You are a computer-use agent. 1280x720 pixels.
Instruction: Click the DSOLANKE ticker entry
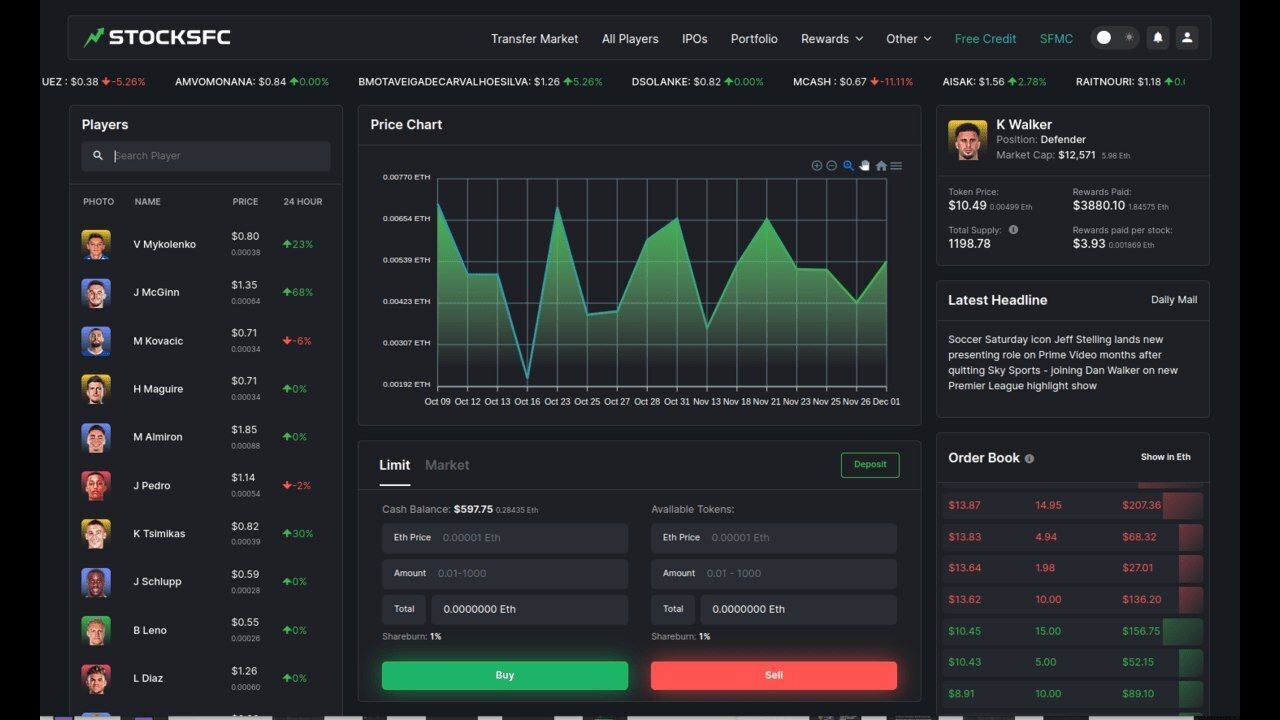click(698, 82)
